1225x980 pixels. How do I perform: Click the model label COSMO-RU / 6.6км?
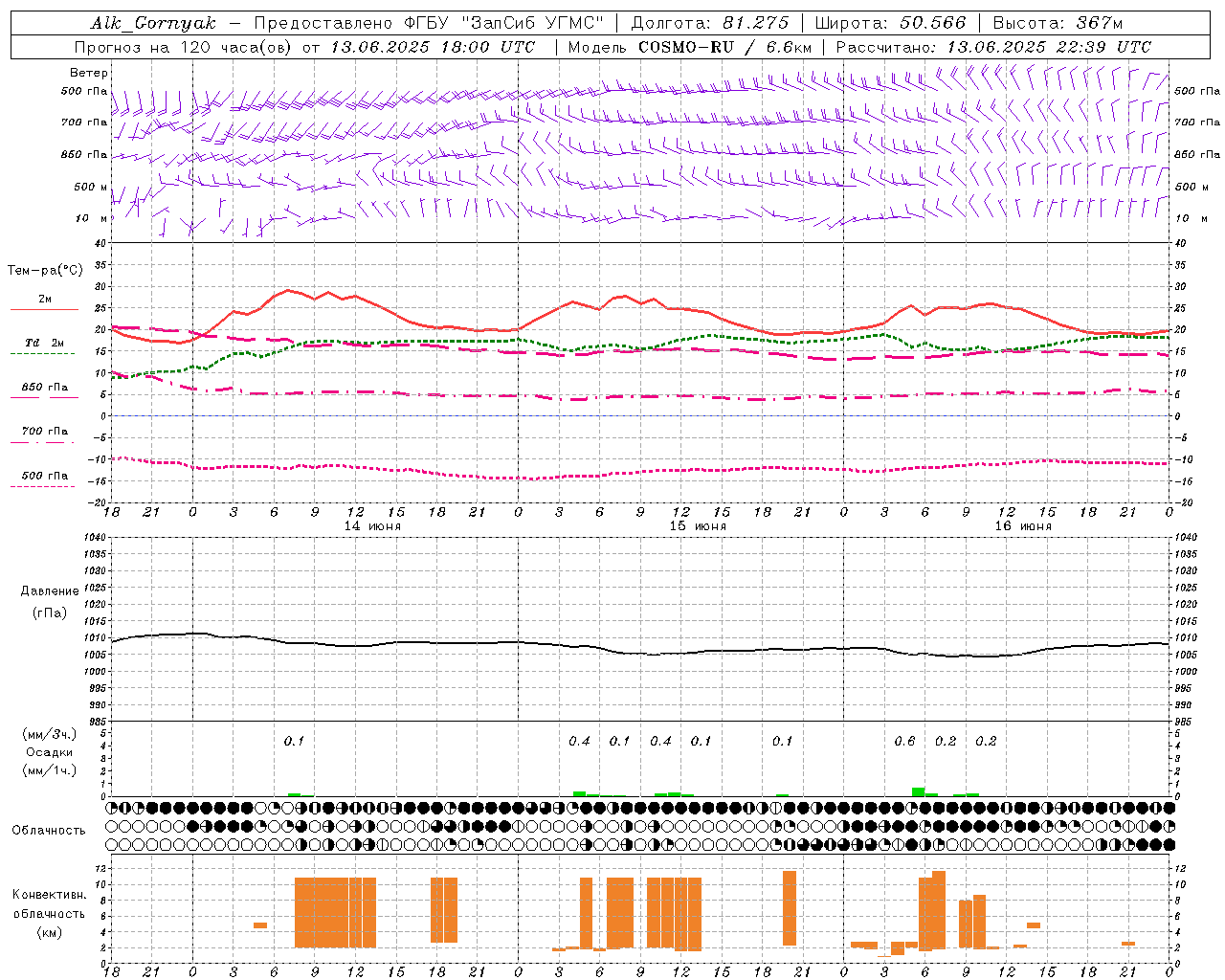click(724, 47)
